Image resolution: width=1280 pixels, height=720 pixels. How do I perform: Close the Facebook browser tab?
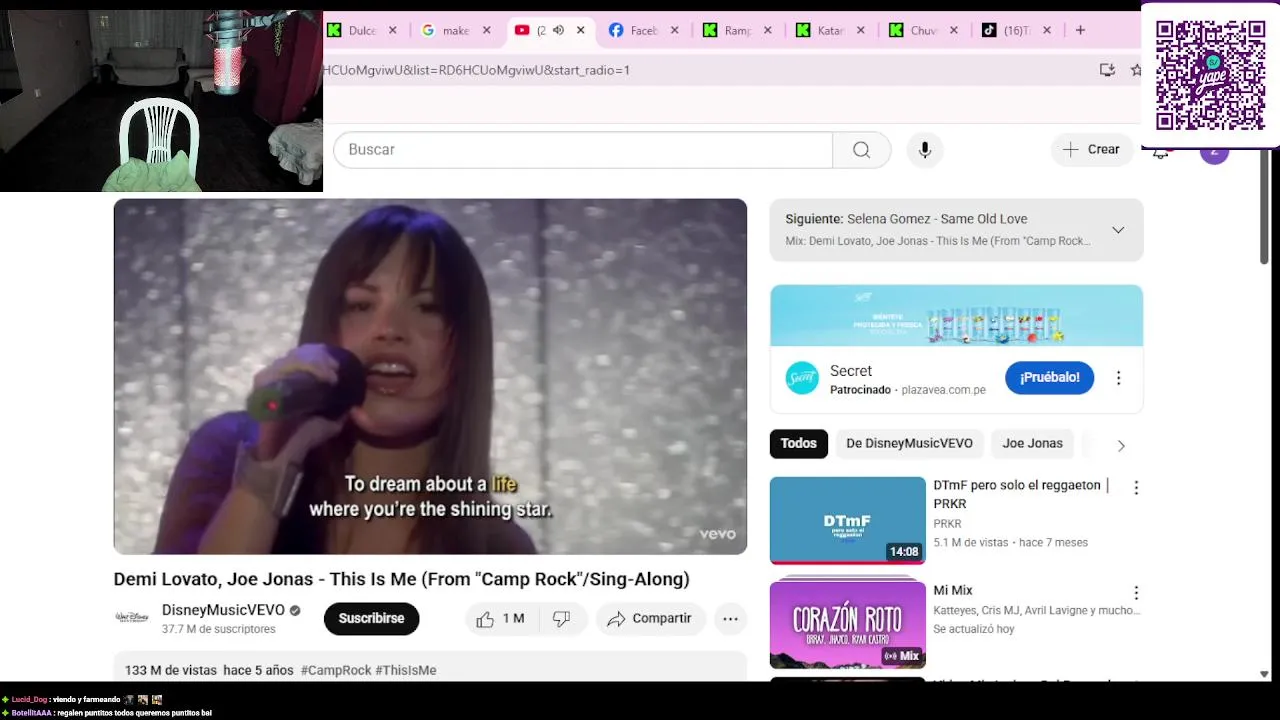675,31
